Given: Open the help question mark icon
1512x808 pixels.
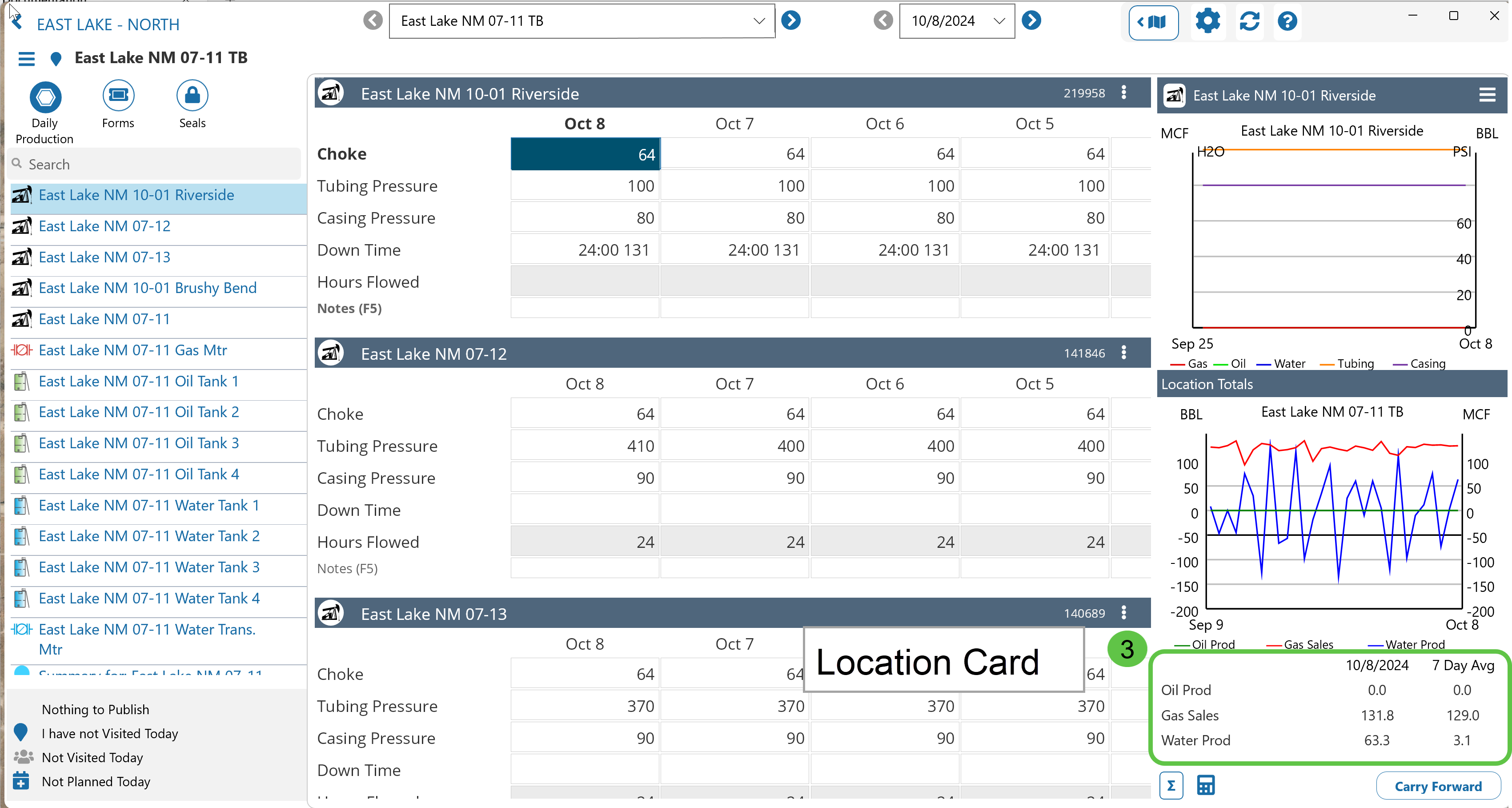Looking at the screenshot, I should (1287, 22).
